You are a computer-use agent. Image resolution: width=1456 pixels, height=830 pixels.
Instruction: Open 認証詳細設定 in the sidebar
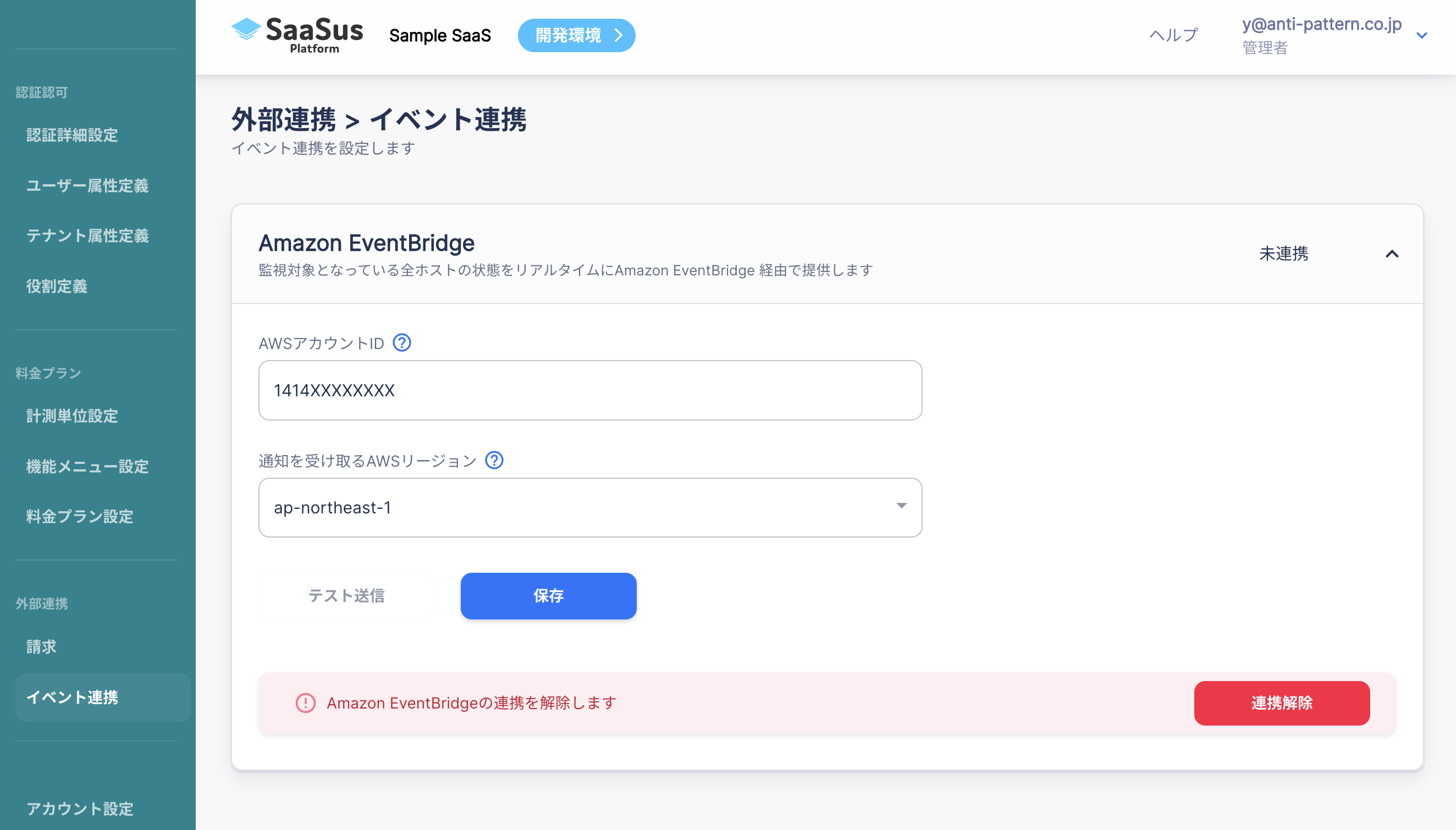coord(72,135)
